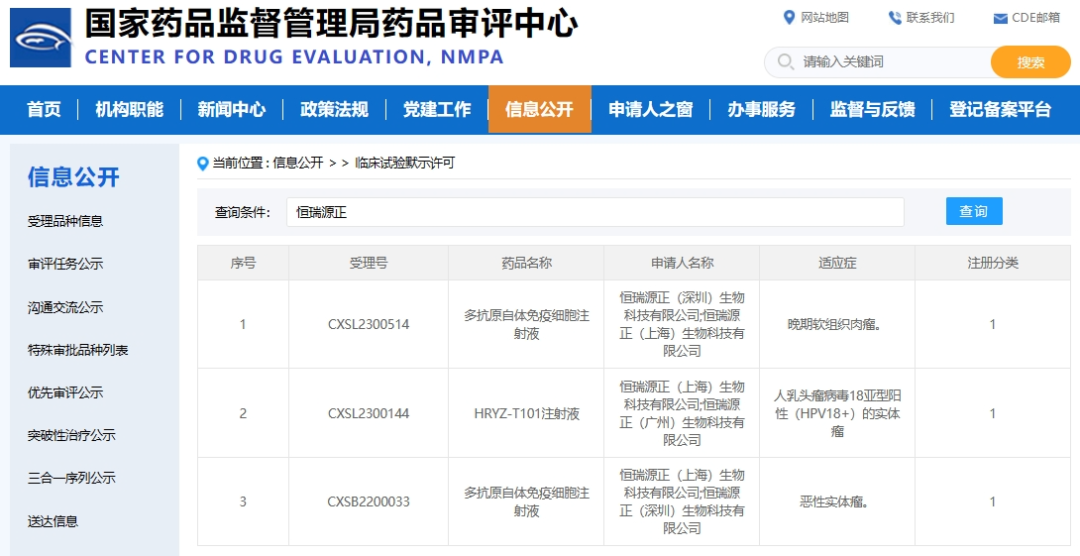
Task: Select the highlighted 信息公开 navigation tab
Action: coord(539,109)
